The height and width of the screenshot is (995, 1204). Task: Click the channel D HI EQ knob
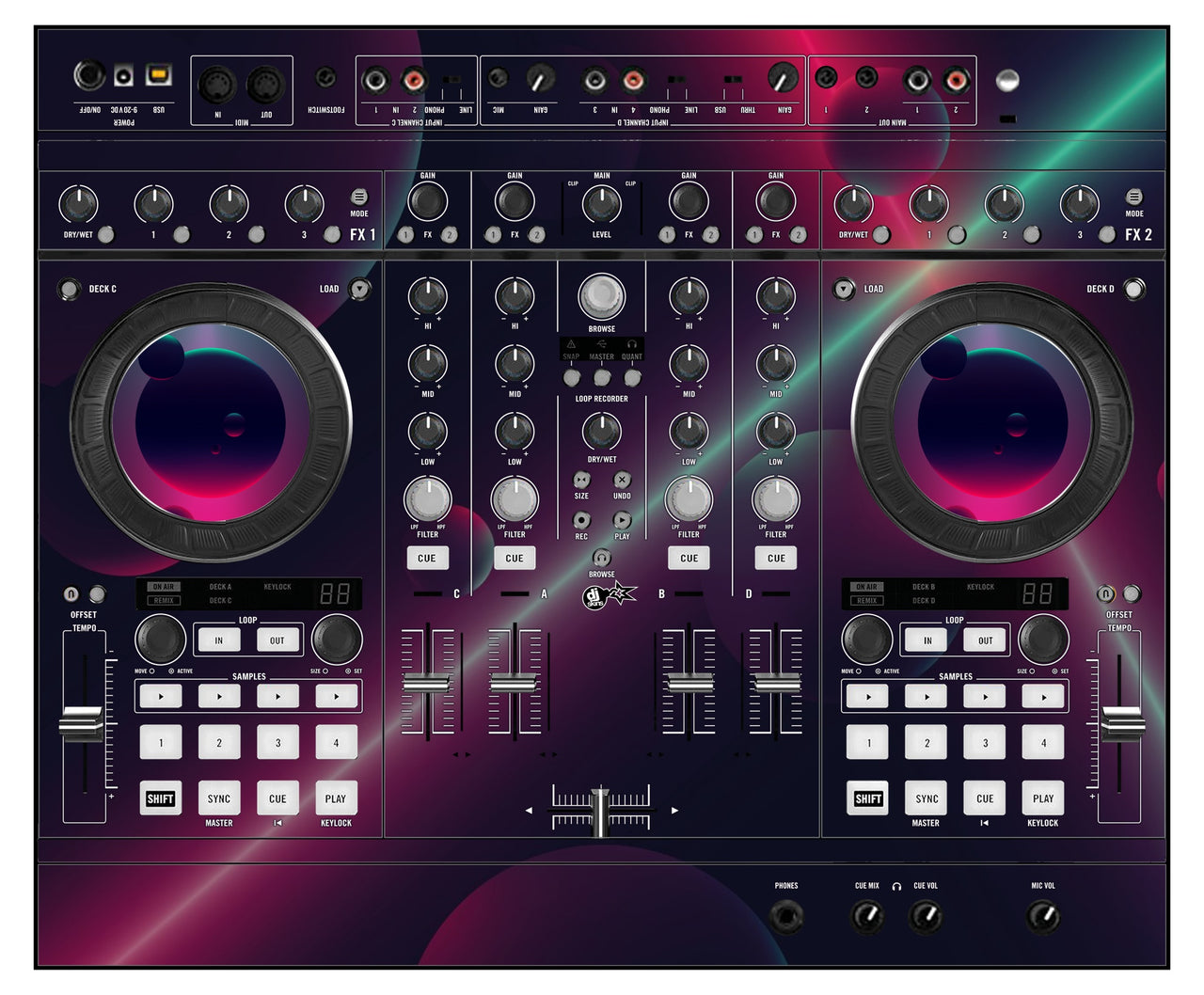pos(776,296)
